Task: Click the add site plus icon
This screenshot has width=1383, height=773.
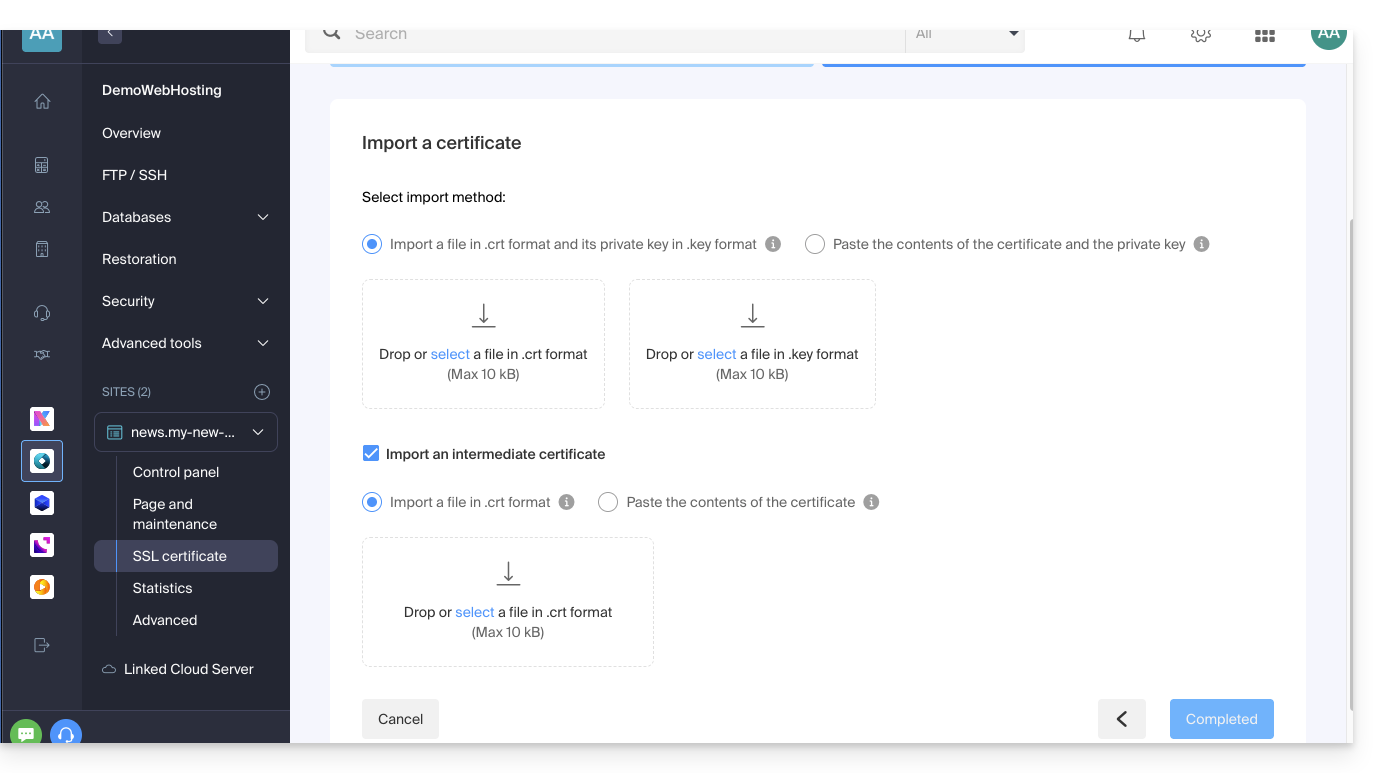Action: click(262, 392)
